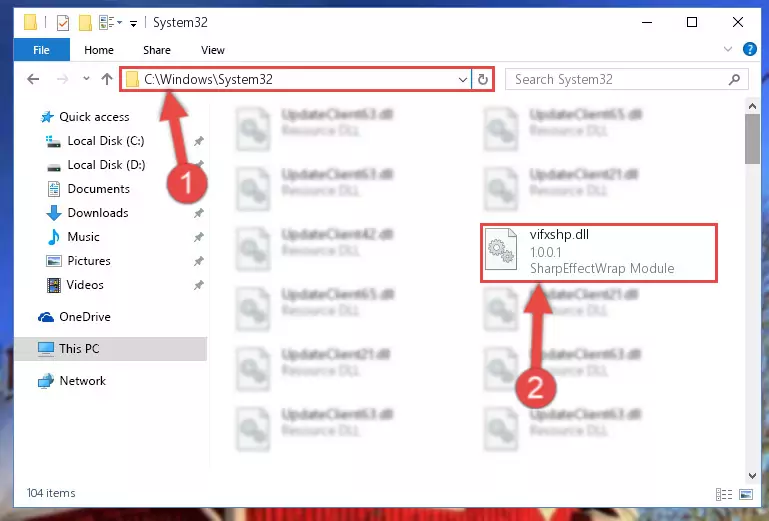
Task: Click the search magnifier icon
Action: click(734, 79)
